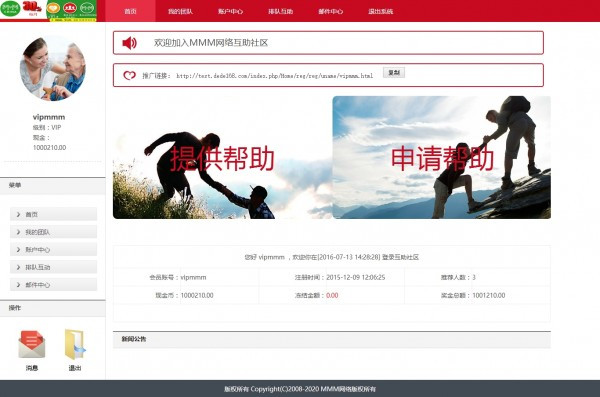Click the green circle logo icon next to red circle
Image resolution: width=600 pixels, height=397 pixels.
[87, 8]
